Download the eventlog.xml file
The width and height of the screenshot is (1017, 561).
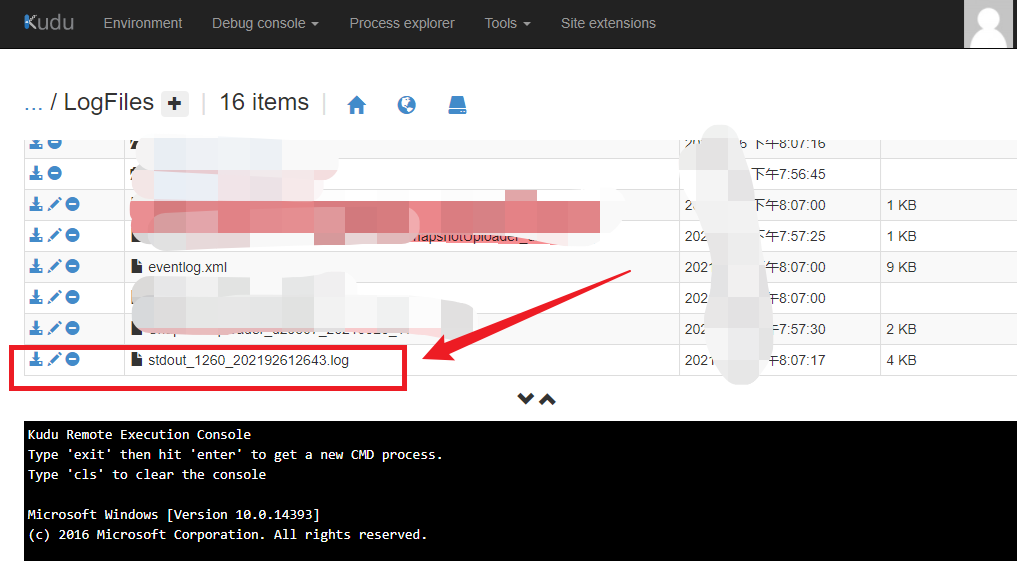[x=35, y=266]
